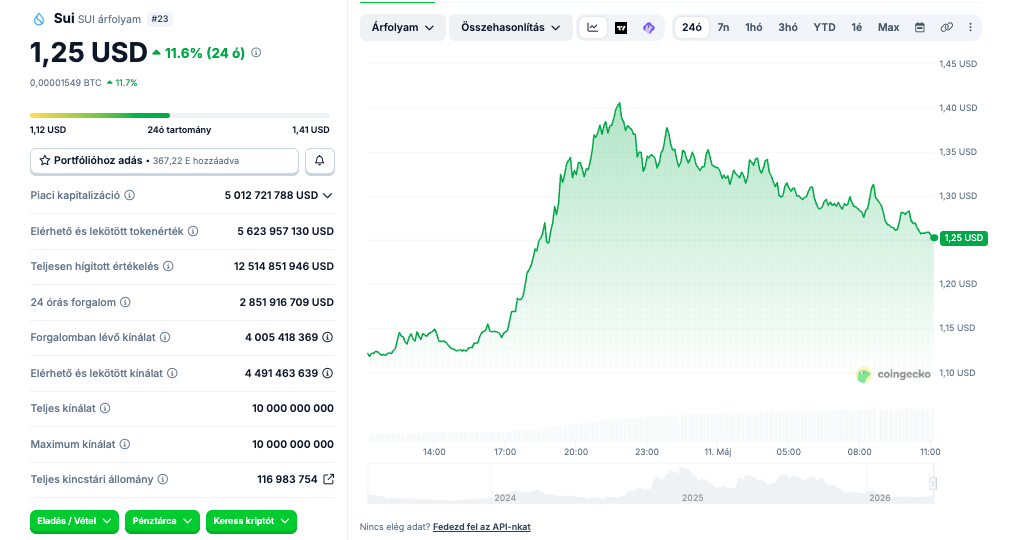Select the 24ó time range
Image resolution: width=1026 pixels, height=540 pixels.
pos(692,27)
